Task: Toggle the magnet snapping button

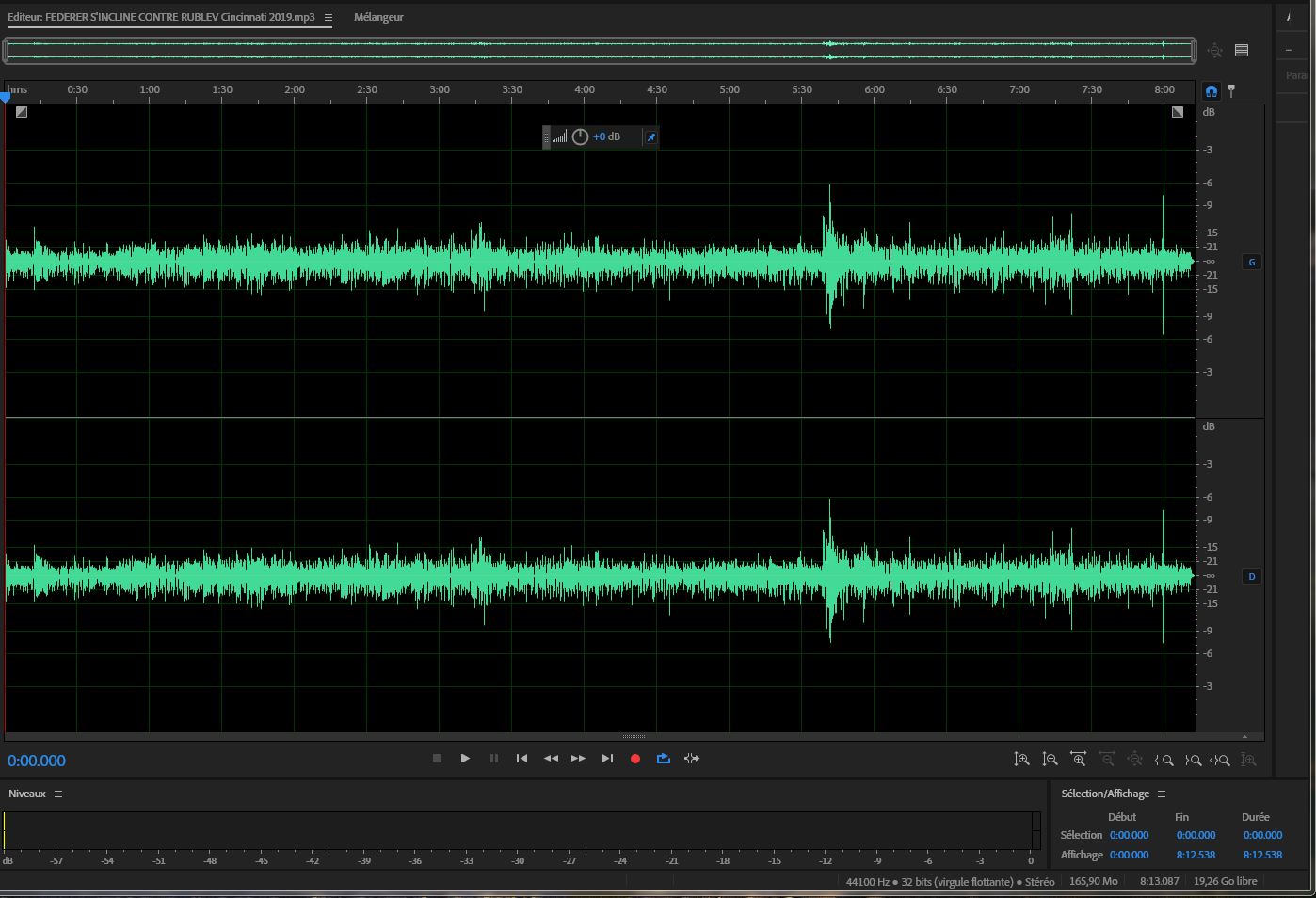Action: click(x=1212, y=91)
